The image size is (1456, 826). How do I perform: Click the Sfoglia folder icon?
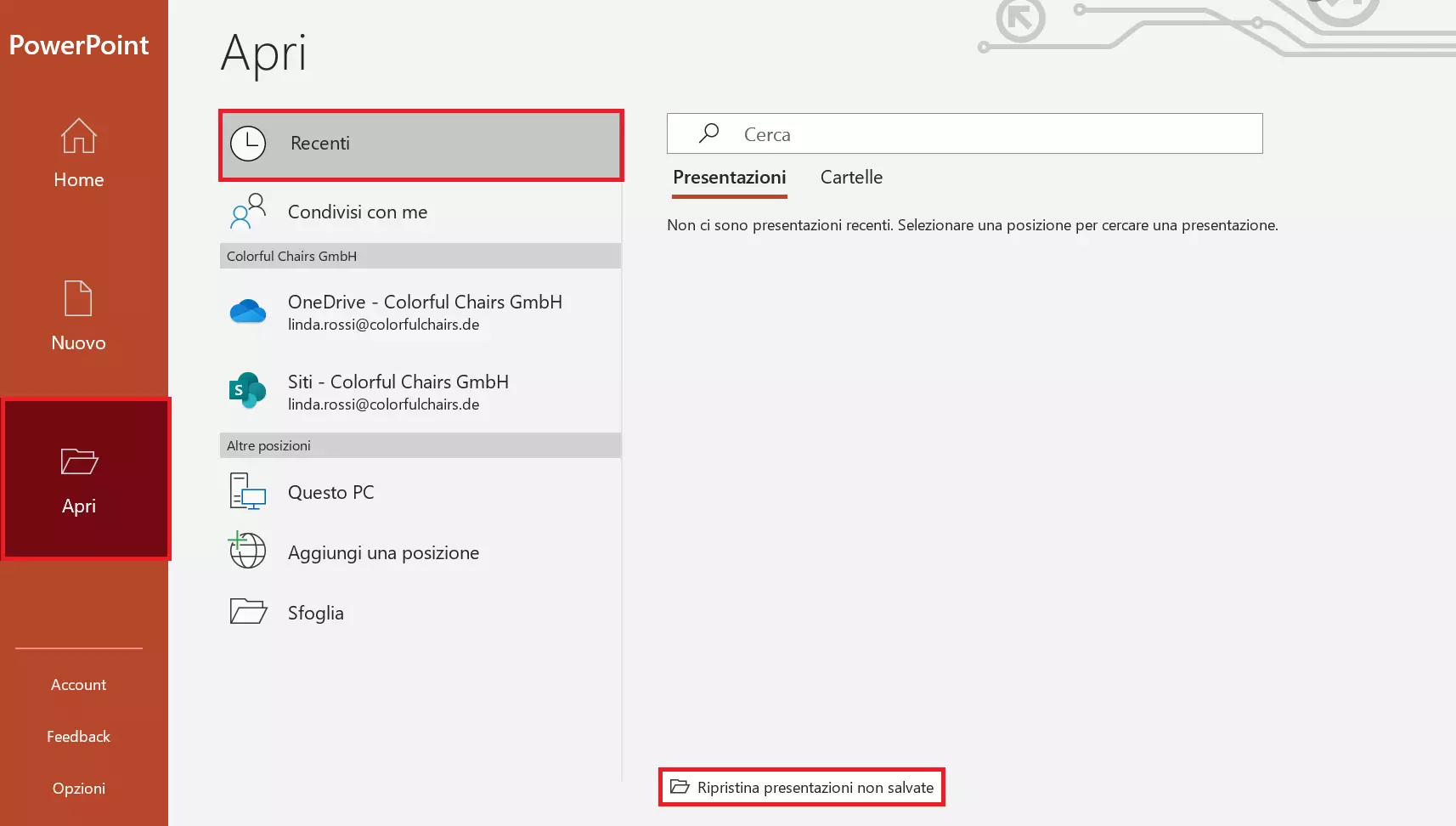248,611
